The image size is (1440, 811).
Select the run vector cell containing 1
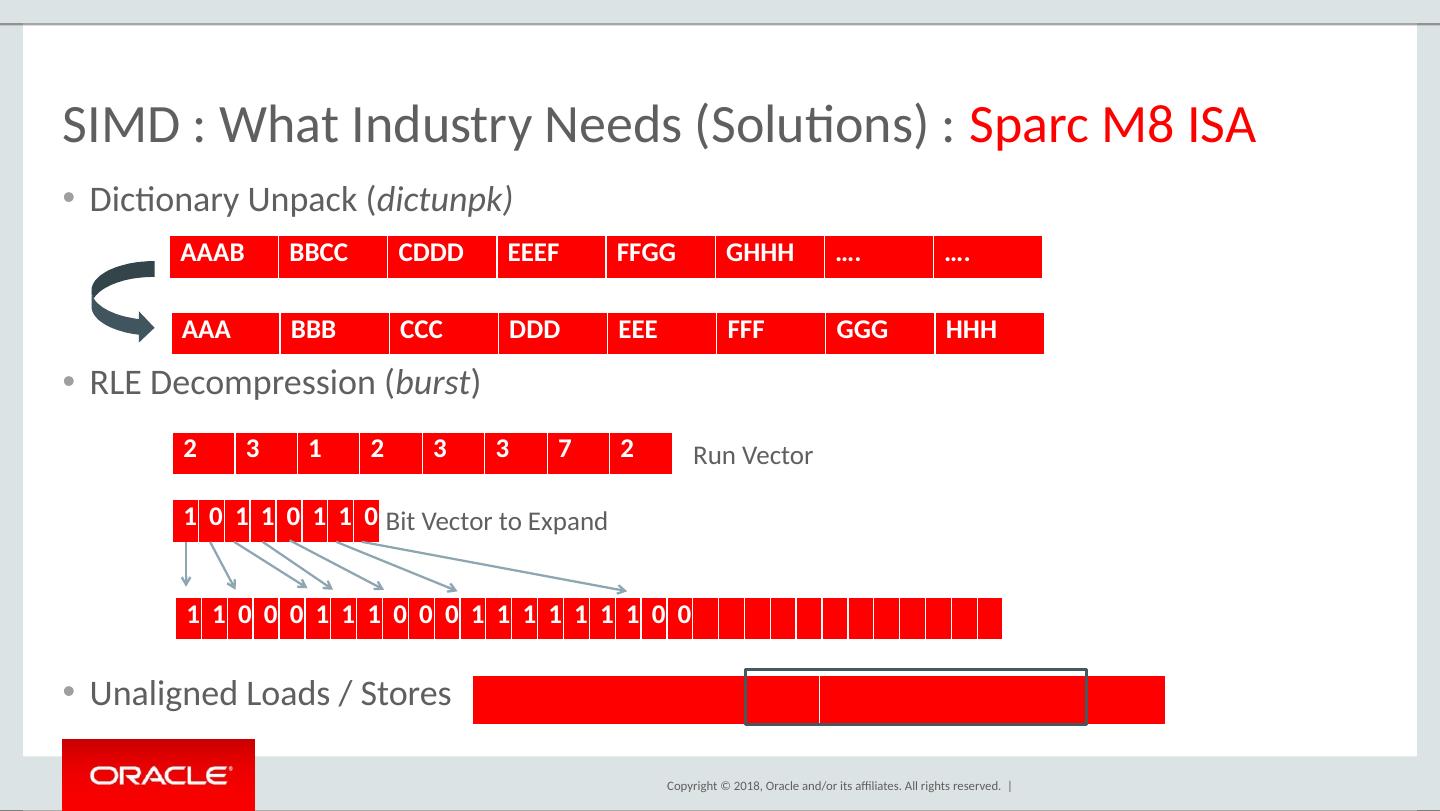click(328, 453)
